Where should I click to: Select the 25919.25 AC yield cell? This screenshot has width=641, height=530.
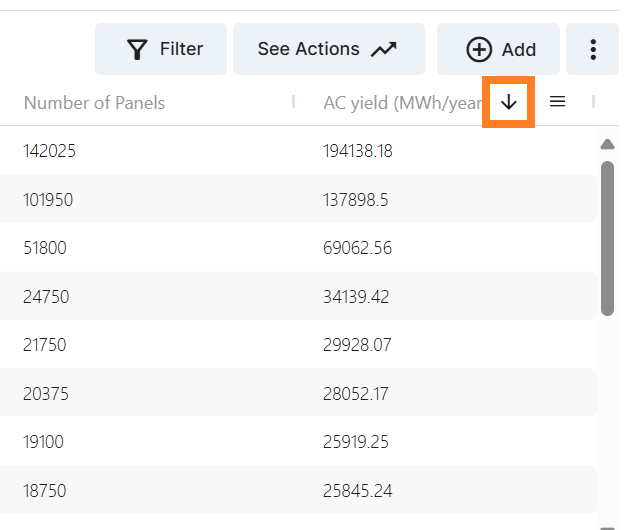point(356,442)
